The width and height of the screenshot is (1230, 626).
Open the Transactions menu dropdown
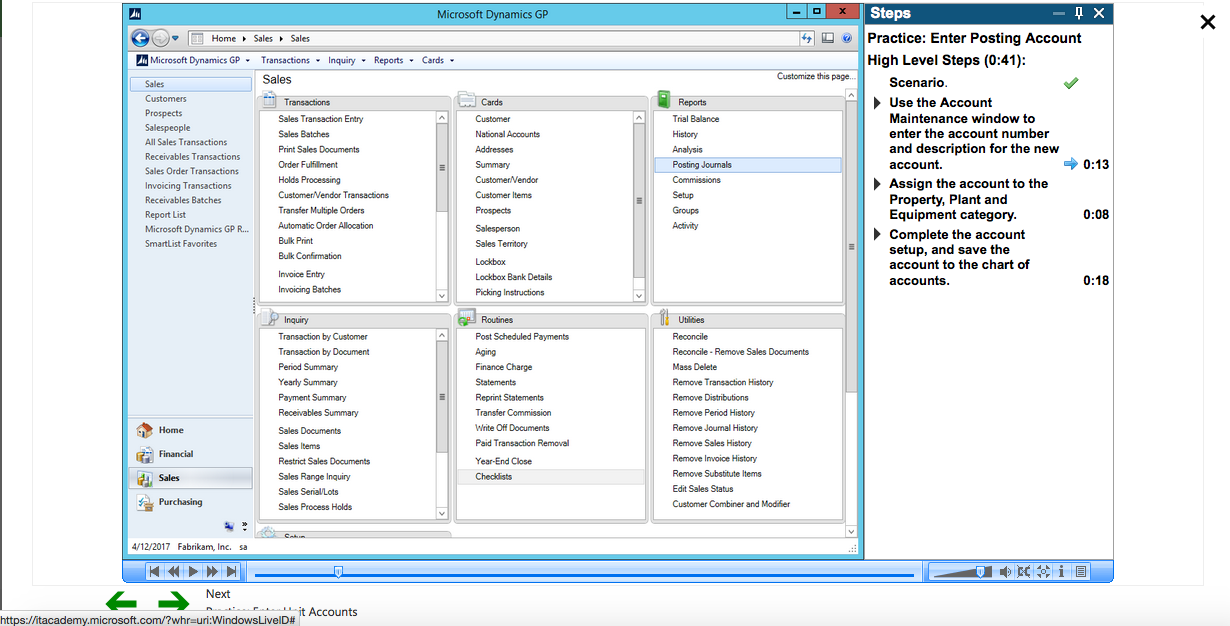point(290,60)
